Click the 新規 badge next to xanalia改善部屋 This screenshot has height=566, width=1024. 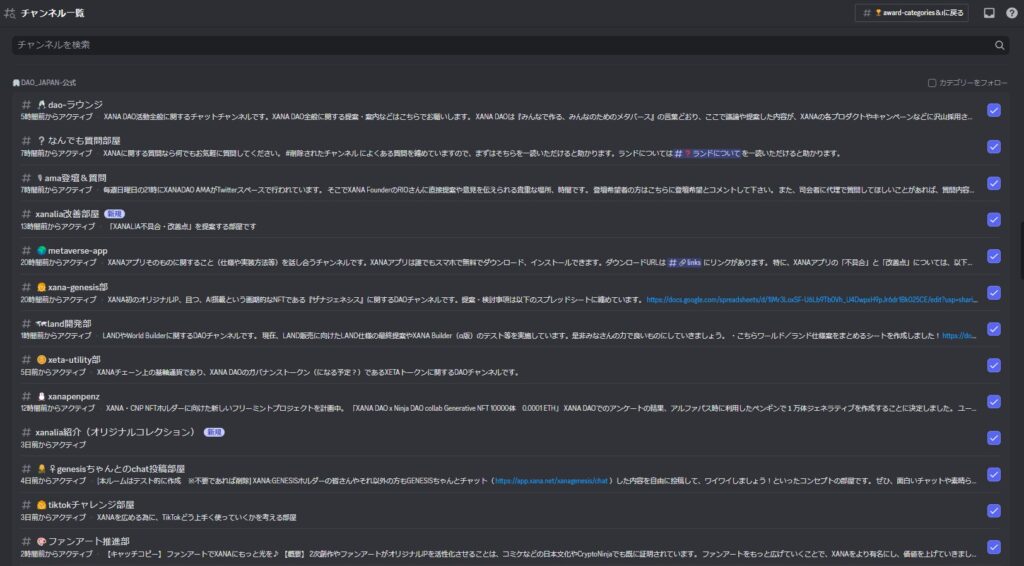[x=114, y=213]
